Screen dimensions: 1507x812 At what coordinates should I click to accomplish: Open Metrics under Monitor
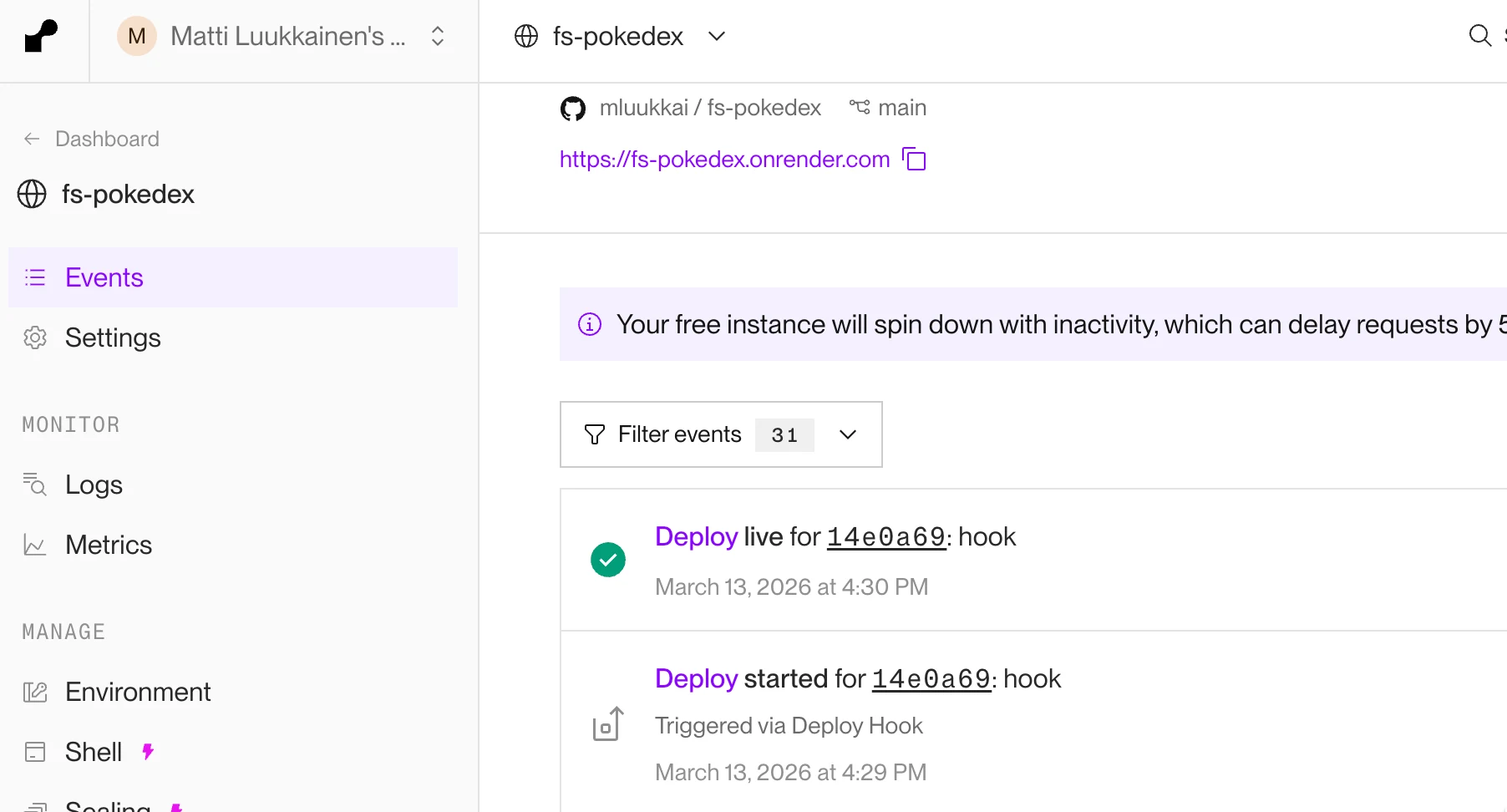pyautogui.click(x=233, y=545)
